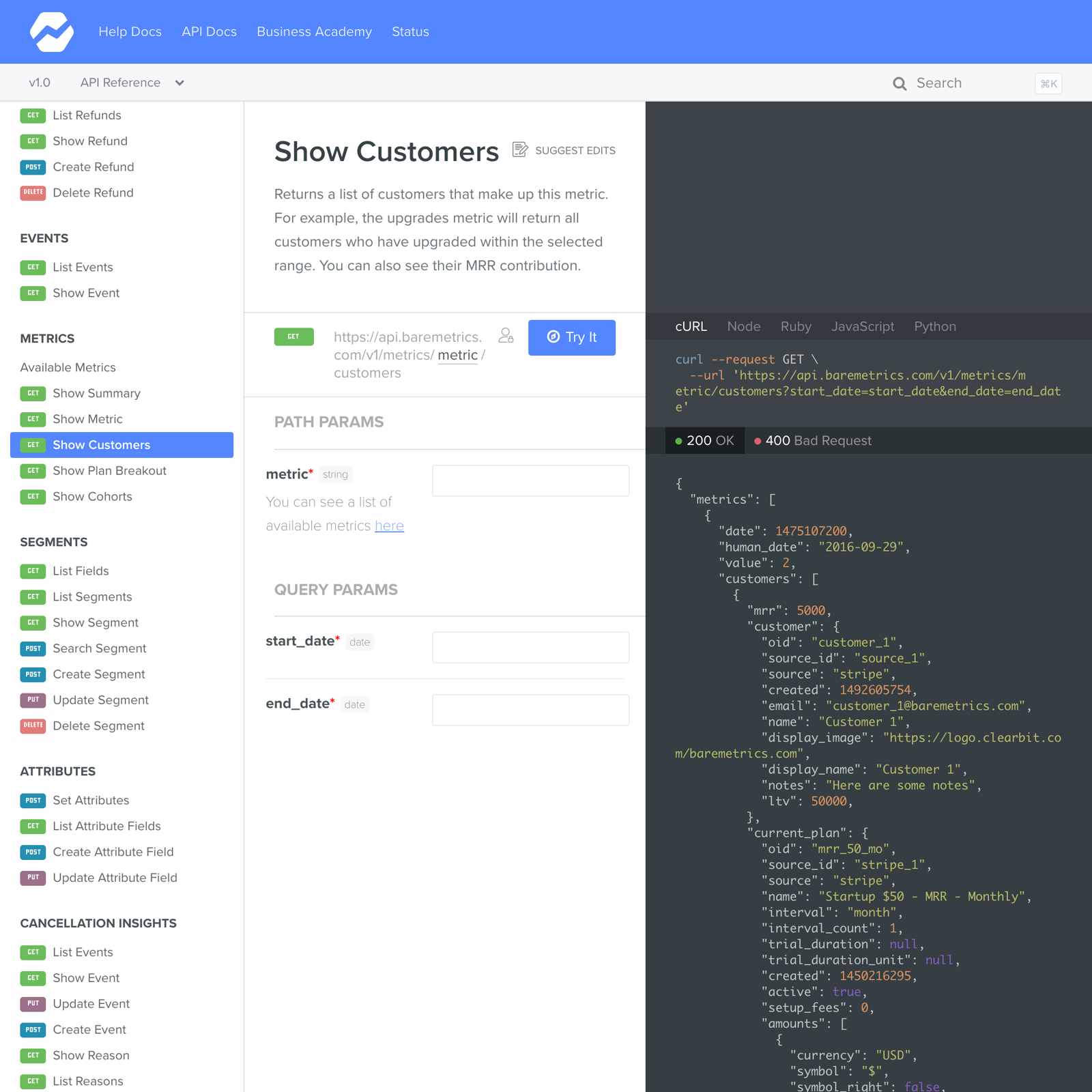Switch to the Node code tab
The width and height of the screenshot is (1092, 1092).
click(743, 326)
